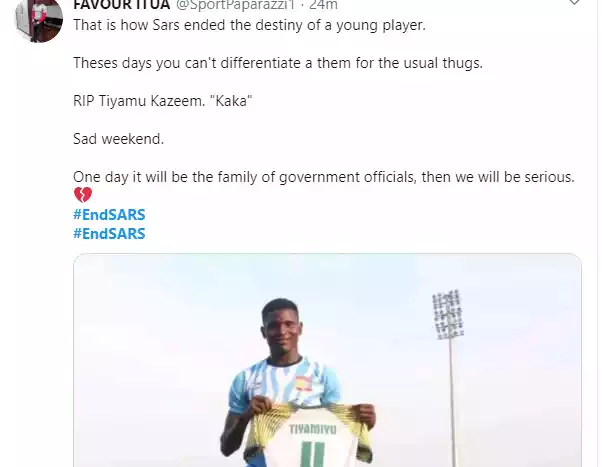This screenshot has height=467, width=602.
Task: Follow the second #EndSARS hashtag
Action: pos(109,234)
